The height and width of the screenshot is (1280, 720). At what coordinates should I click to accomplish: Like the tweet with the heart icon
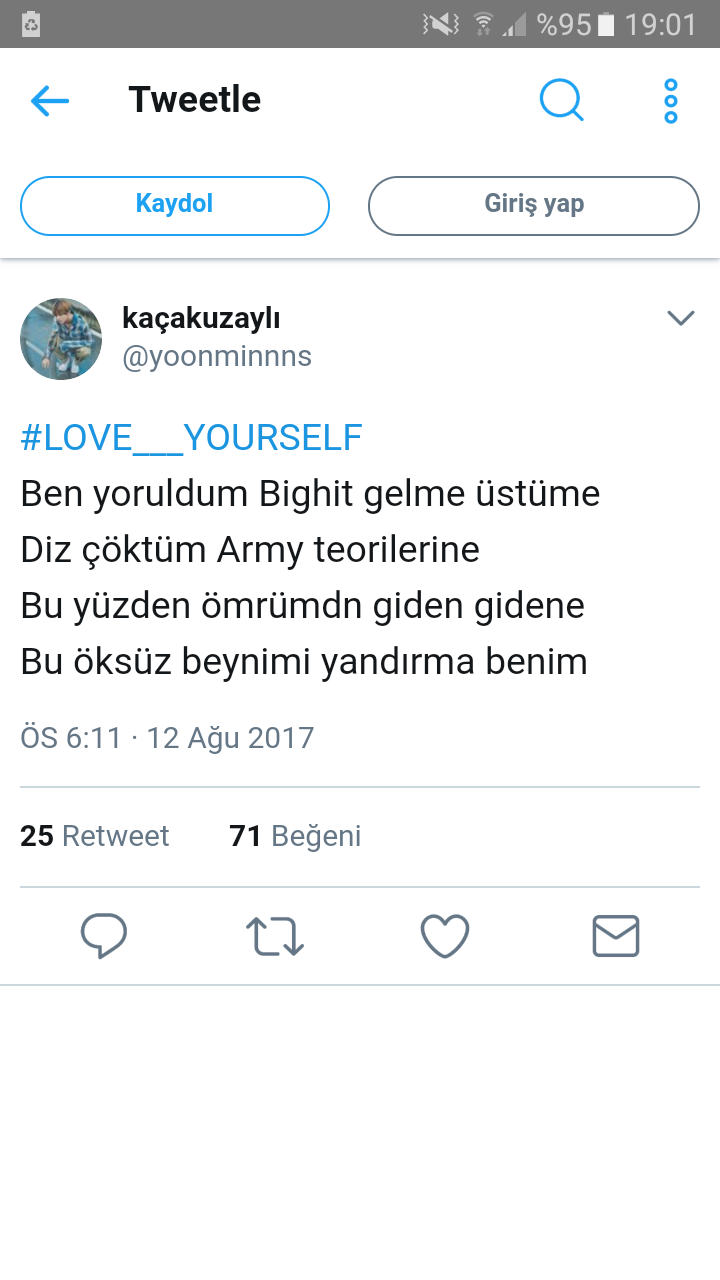445,936
